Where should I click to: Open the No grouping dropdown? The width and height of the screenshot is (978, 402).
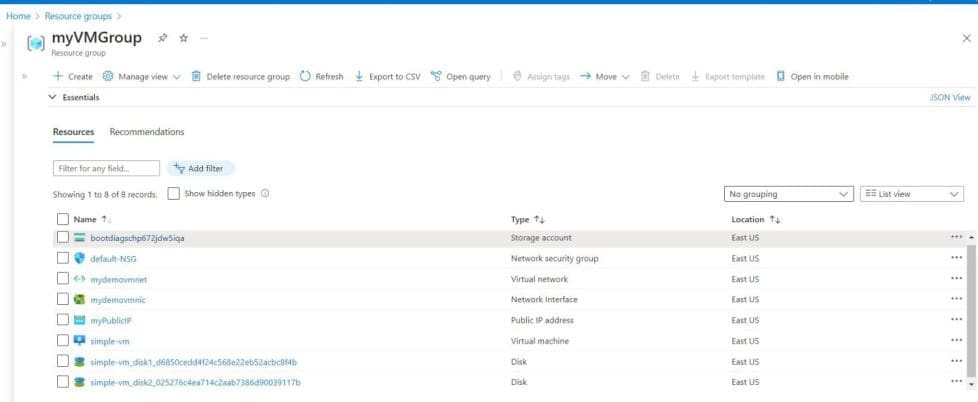click(788, 194)
